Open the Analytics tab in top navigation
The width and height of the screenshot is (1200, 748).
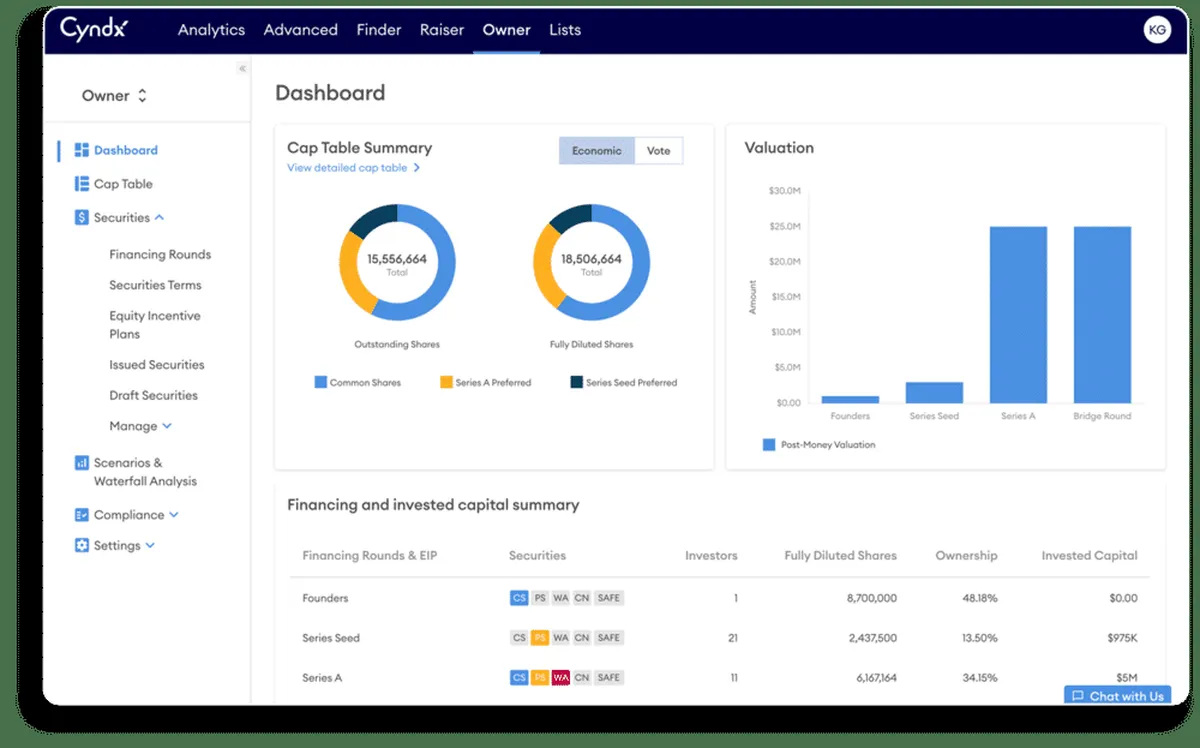click(x=211, y=30)
